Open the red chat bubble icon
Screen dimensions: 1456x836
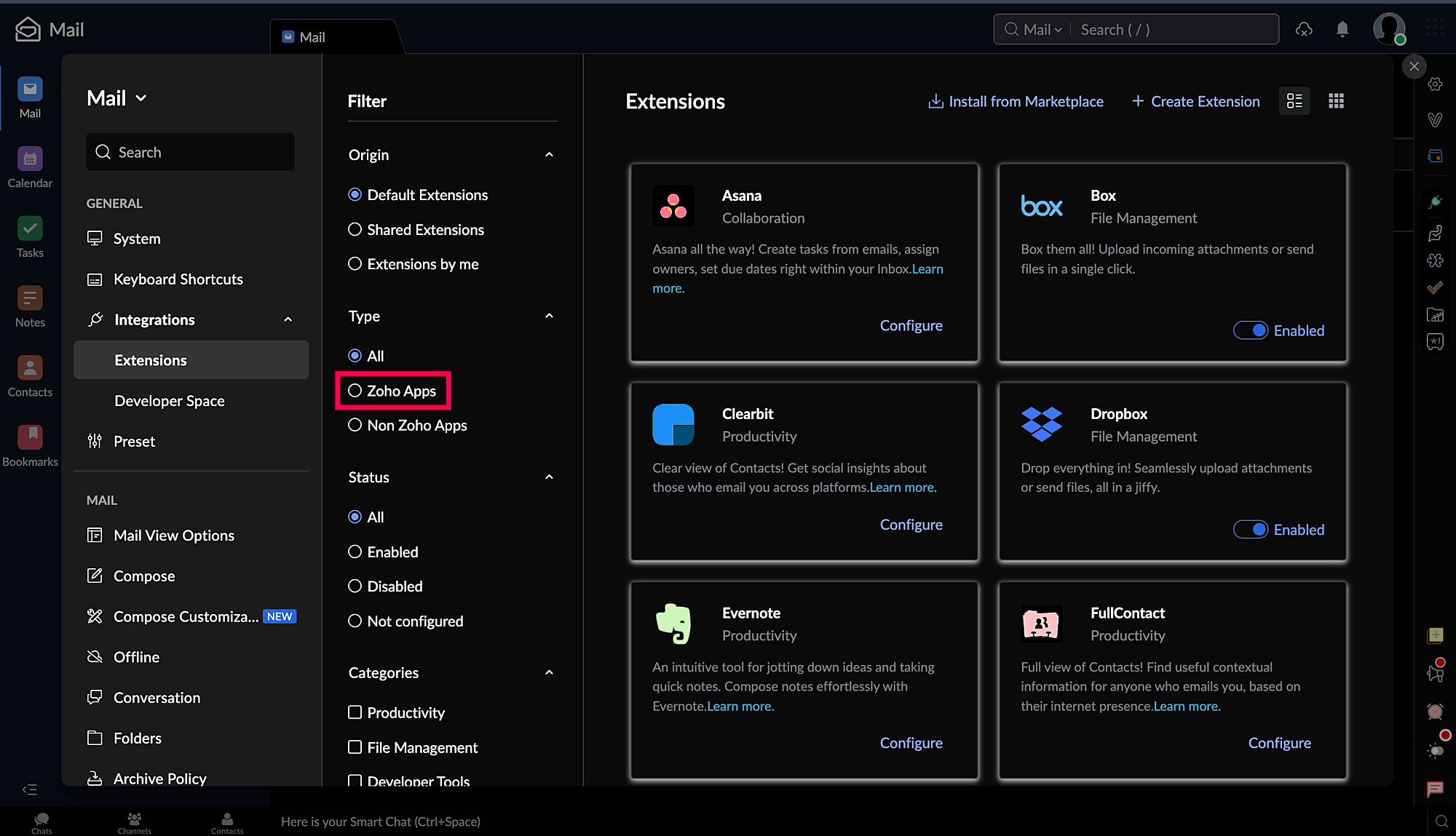pyautogui.click(x=1435, y=789)
